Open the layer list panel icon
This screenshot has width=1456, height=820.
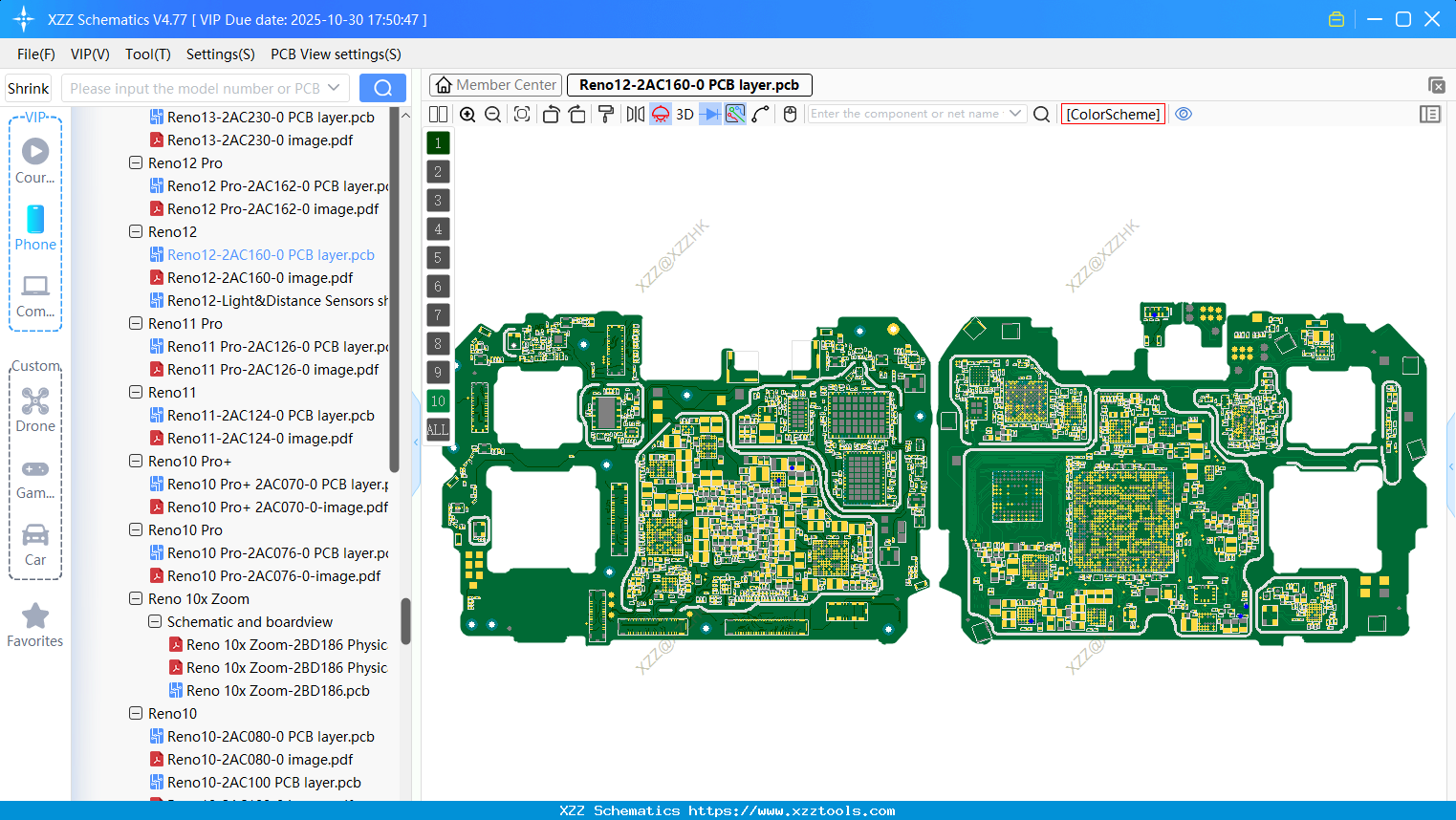coord(1430,114)
